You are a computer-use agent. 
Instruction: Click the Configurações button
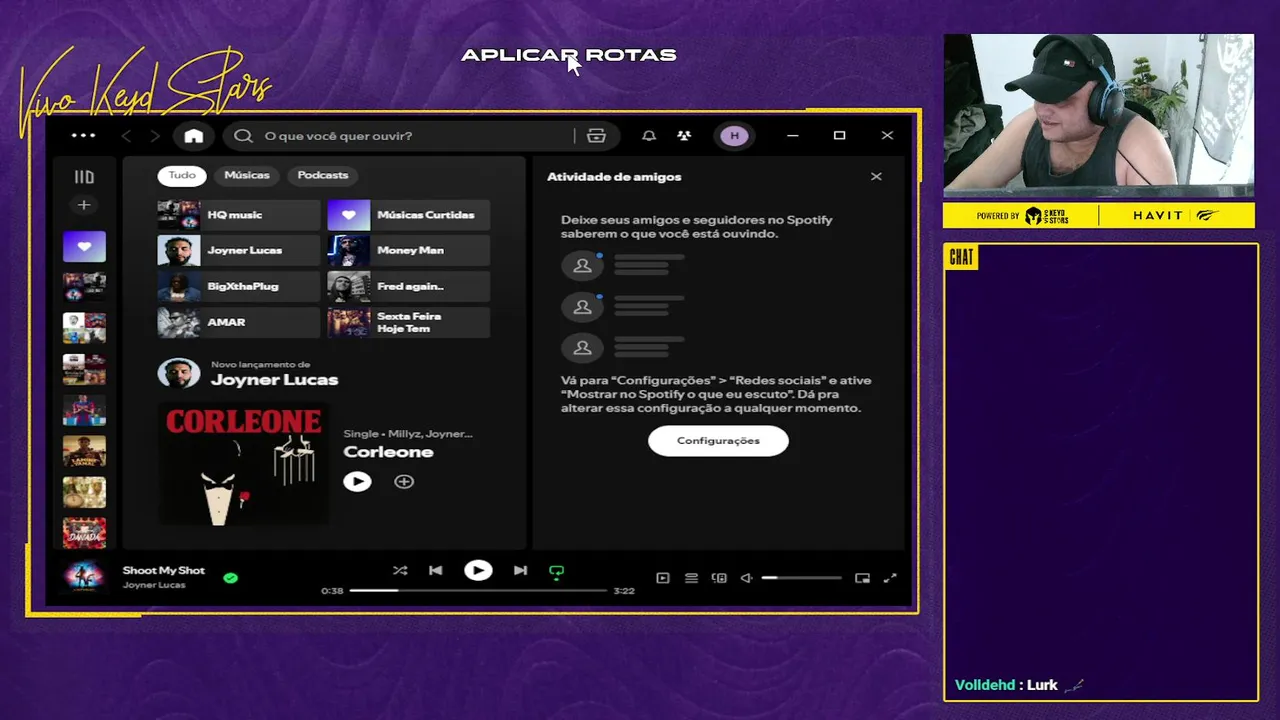tap(718, 441)
